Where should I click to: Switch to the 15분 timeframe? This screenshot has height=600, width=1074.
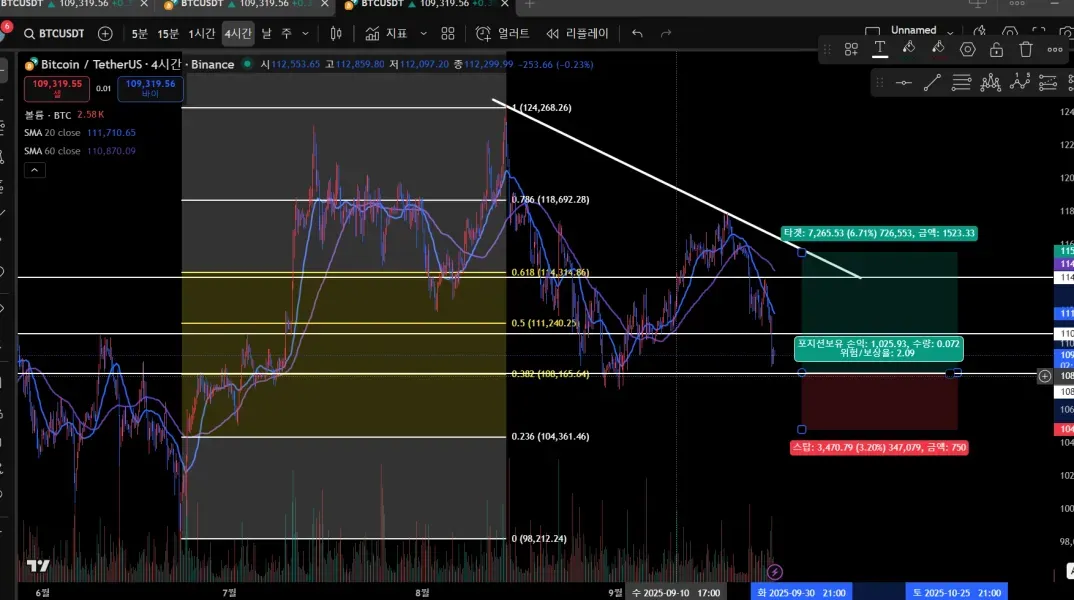pyautogui.click(x=168, y=34)
